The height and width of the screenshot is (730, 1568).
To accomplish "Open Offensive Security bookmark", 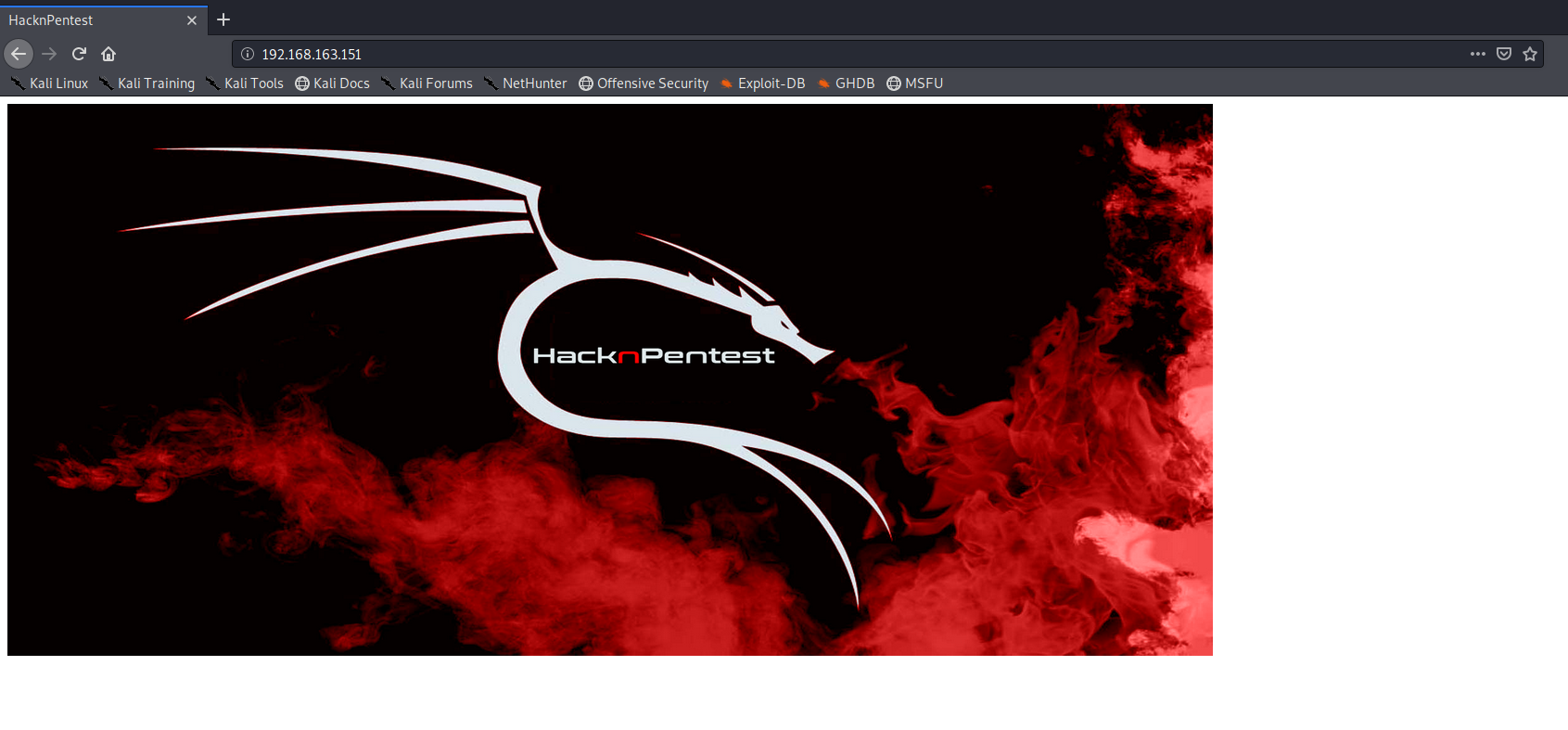I will (x=644, y=83).
